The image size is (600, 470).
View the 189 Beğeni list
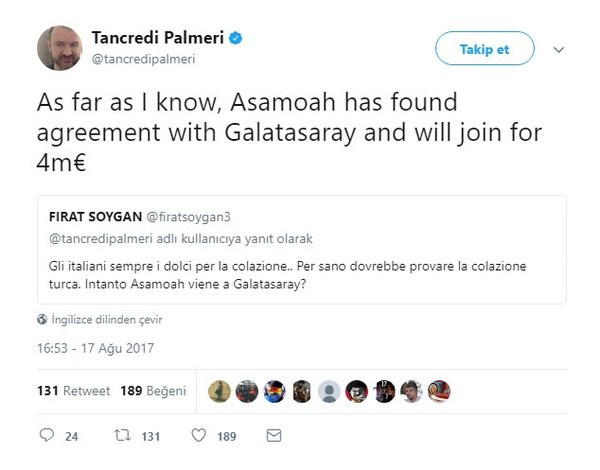(x=153, y=391)
